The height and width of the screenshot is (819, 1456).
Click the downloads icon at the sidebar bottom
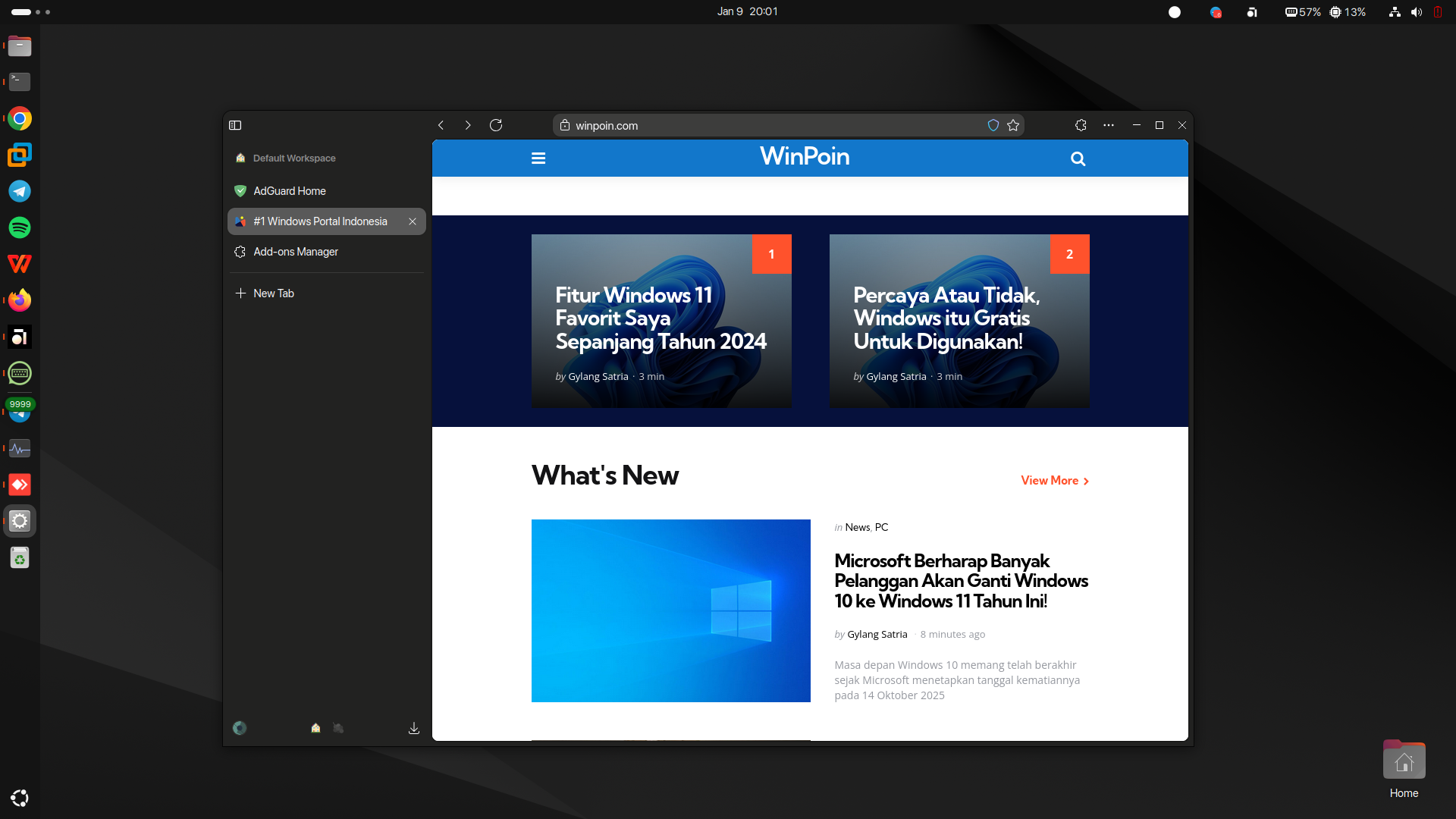[414, 728]
